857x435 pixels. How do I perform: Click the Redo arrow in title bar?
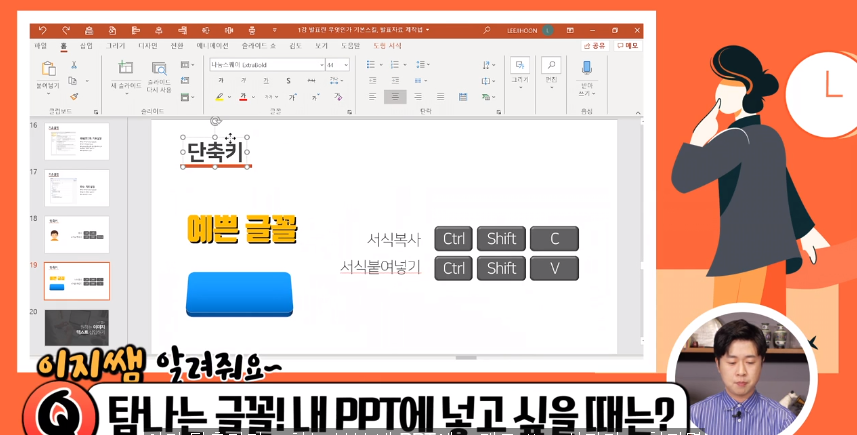pos(66,31)
